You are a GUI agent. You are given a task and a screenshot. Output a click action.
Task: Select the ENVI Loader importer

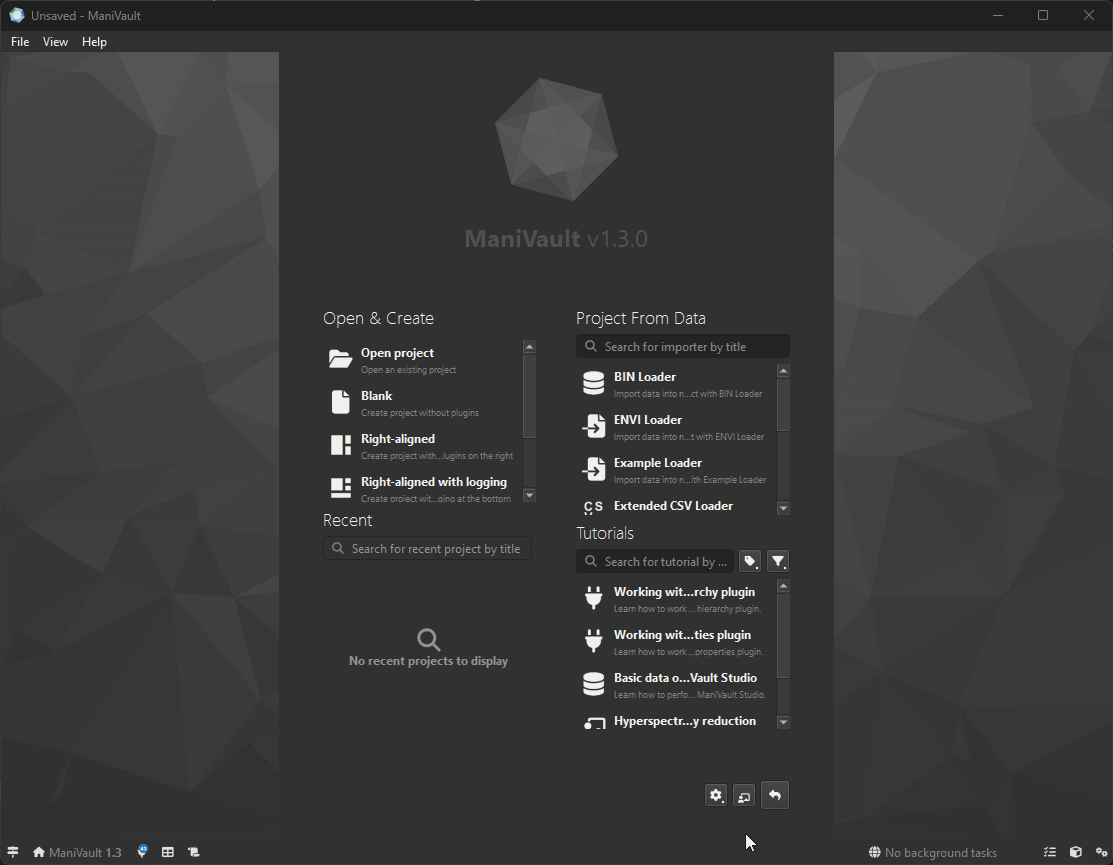click(x=676, y=427)
